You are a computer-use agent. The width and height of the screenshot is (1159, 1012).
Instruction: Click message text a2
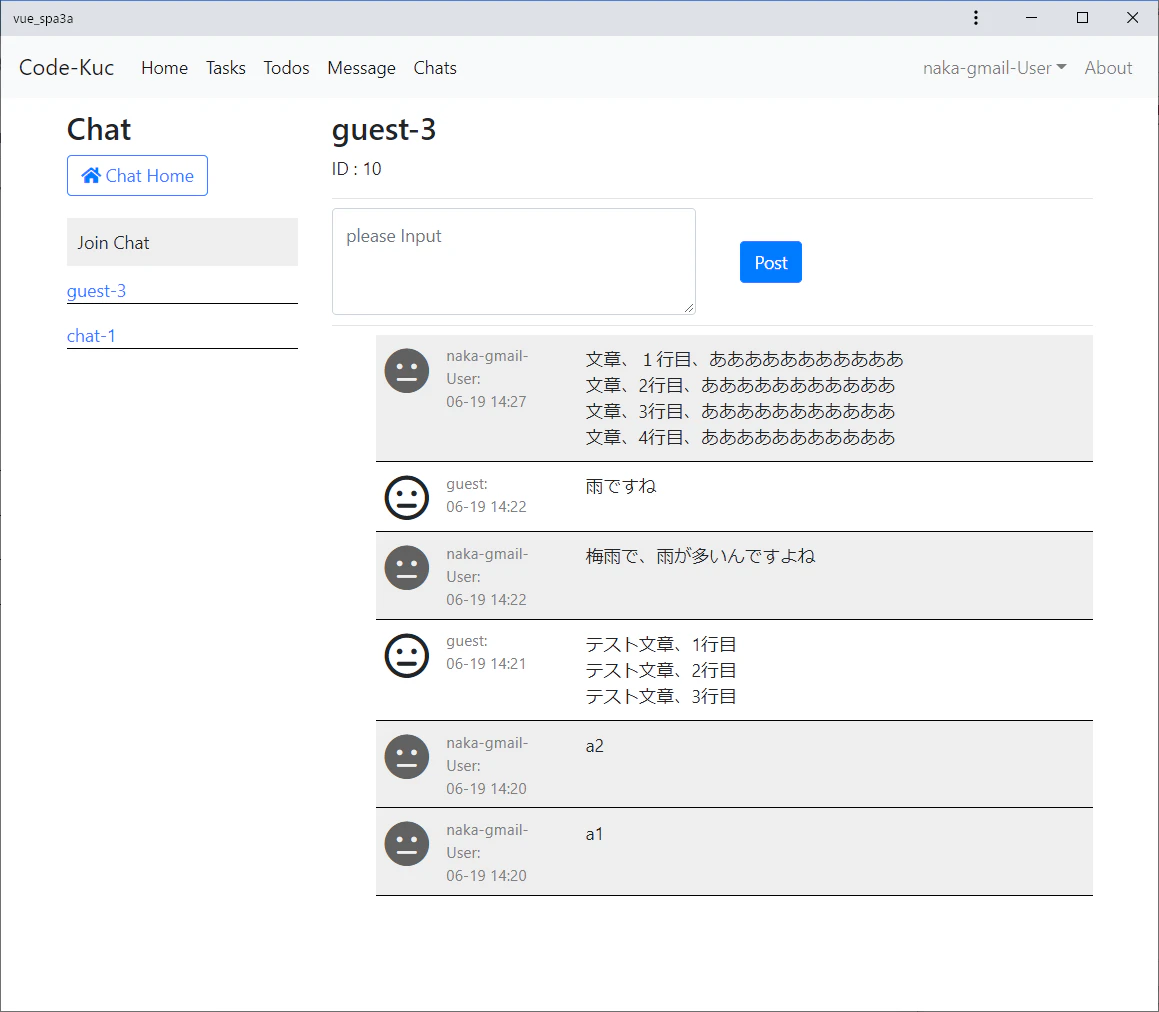pyautogui.click(x=594, y=746)
